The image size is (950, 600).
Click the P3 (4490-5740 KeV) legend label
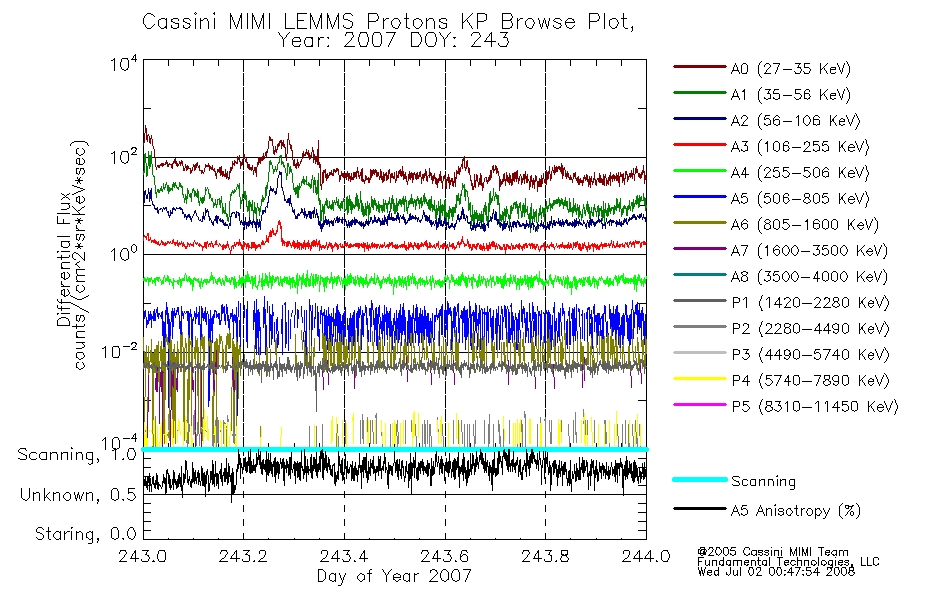810,355
